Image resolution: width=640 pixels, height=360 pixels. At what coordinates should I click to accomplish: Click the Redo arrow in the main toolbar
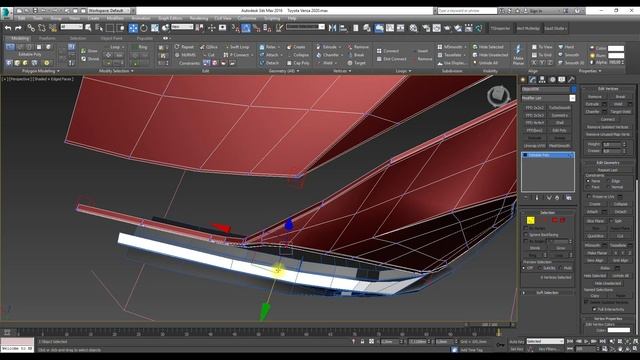[18, 28]
